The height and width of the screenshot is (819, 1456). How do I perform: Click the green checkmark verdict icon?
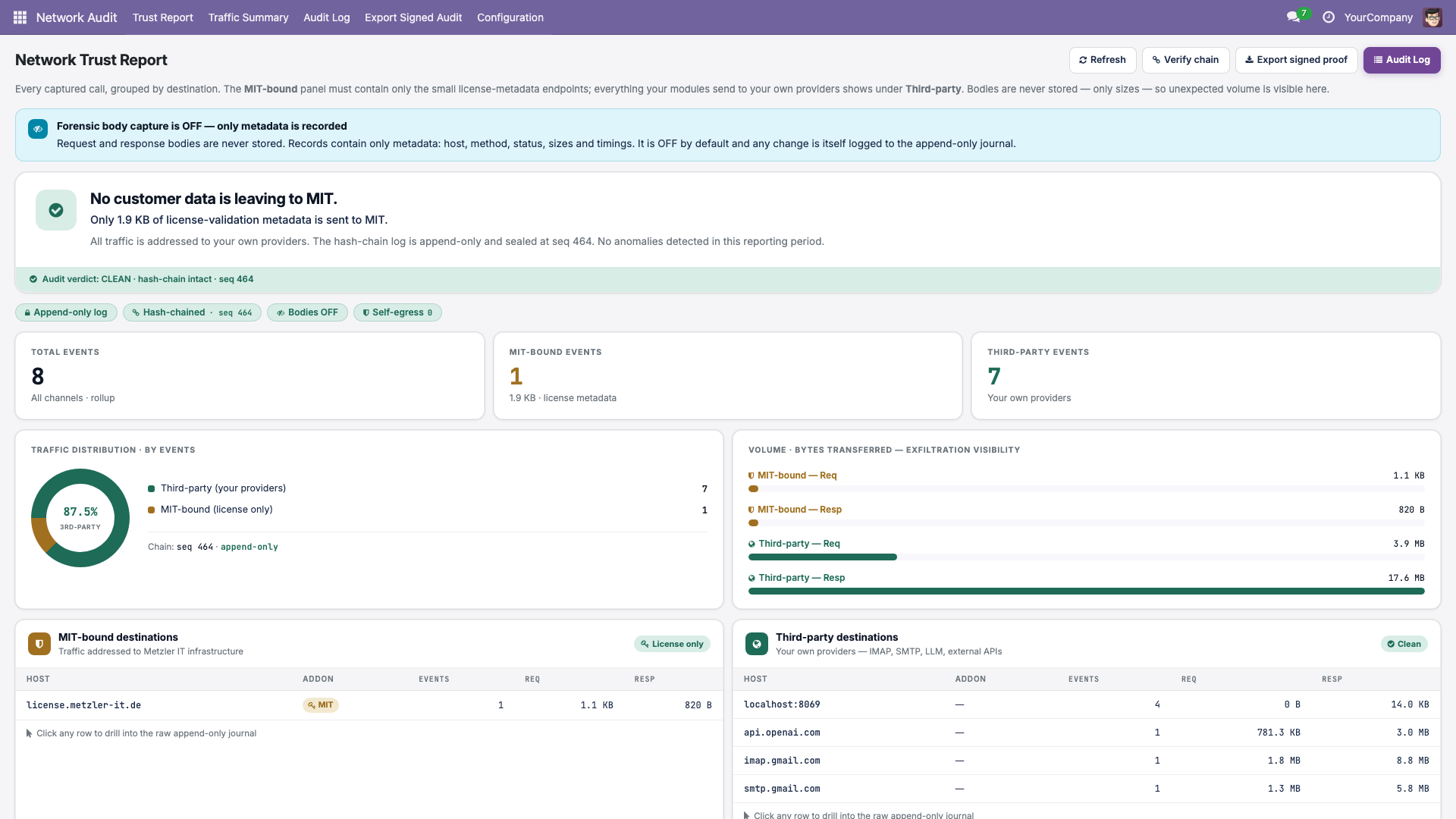pos(56,210)
